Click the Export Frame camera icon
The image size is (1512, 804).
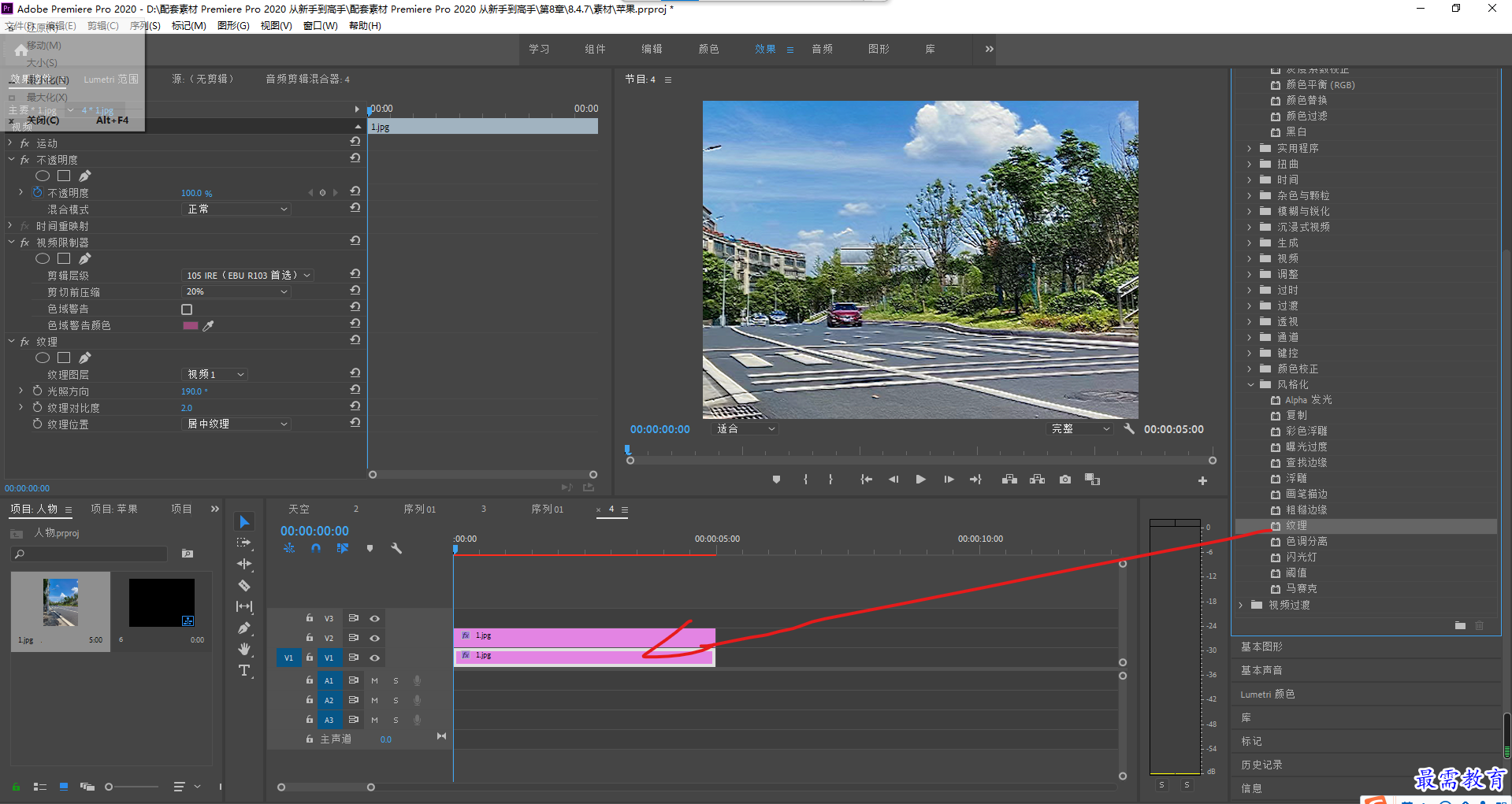click(x=1065, y=480)
